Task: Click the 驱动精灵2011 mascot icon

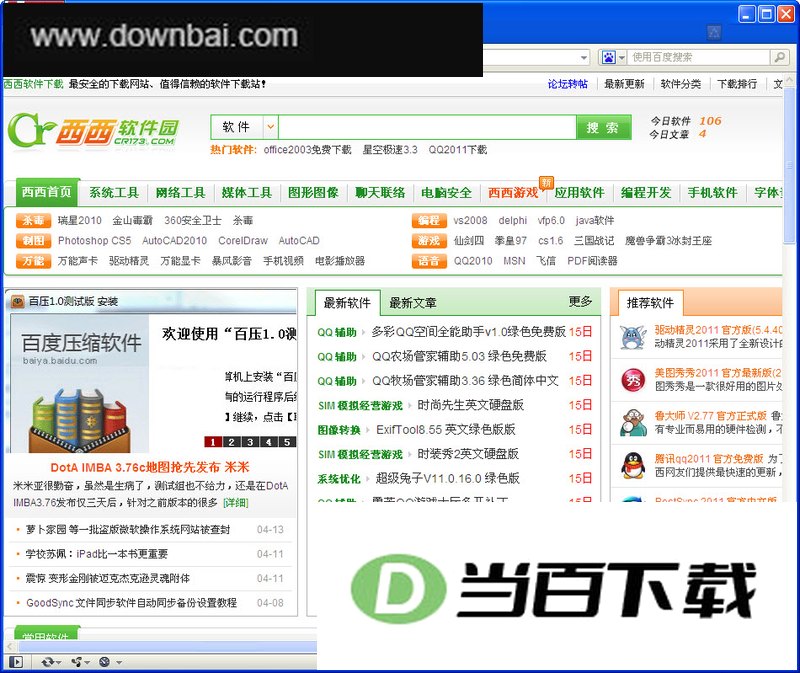Action: pyautogui.click(x=633, y=337)
